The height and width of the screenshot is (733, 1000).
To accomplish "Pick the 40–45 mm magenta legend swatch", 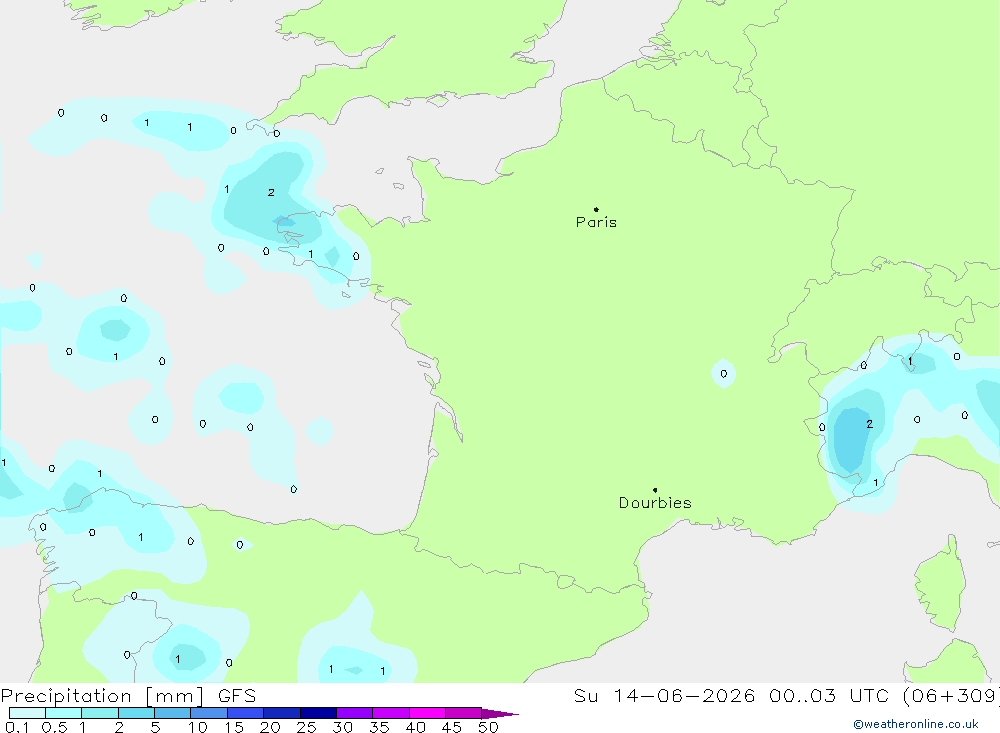I will (x=427, y=713).
